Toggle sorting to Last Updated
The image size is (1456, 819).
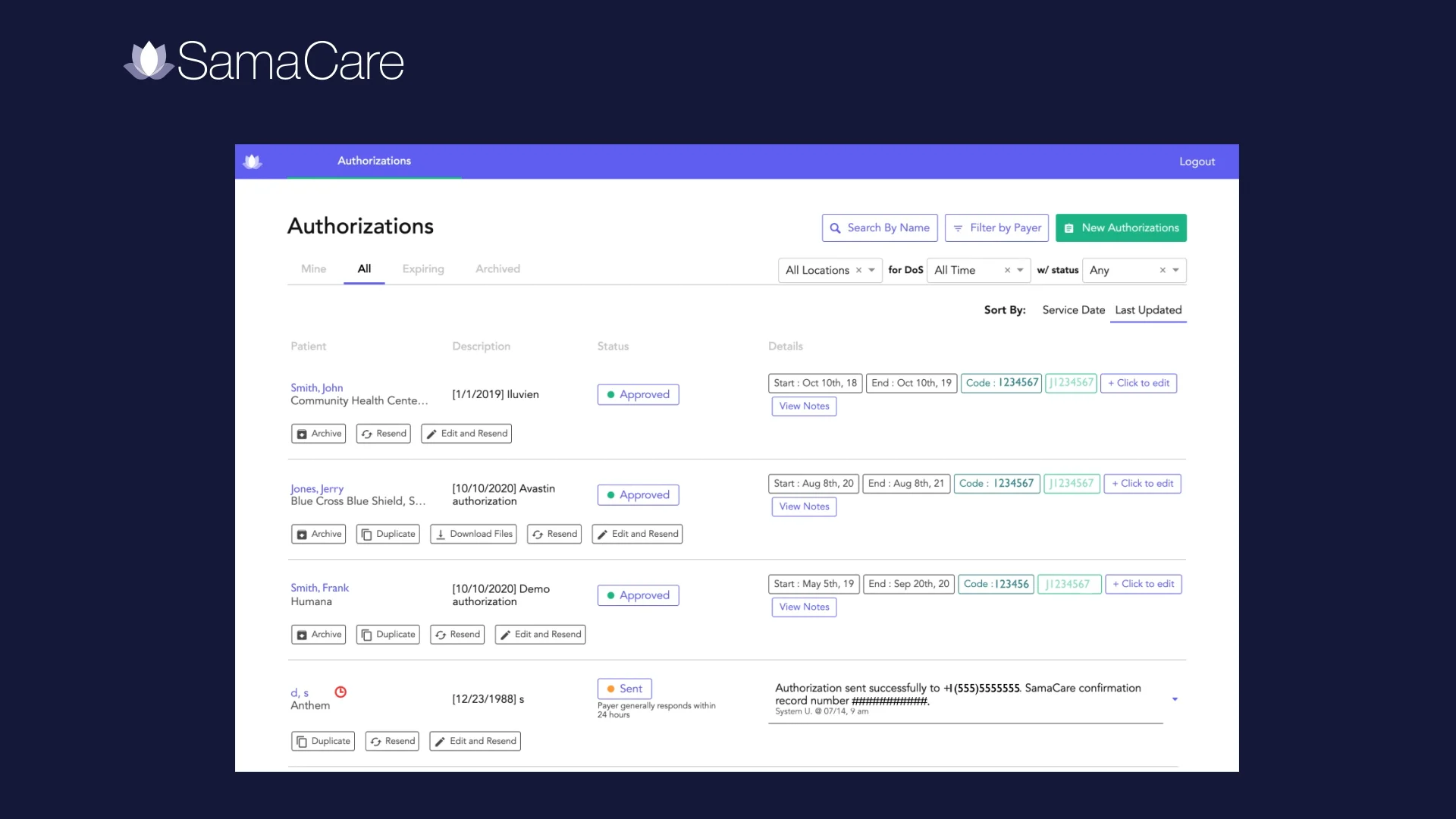click(x=1147, y=310)
